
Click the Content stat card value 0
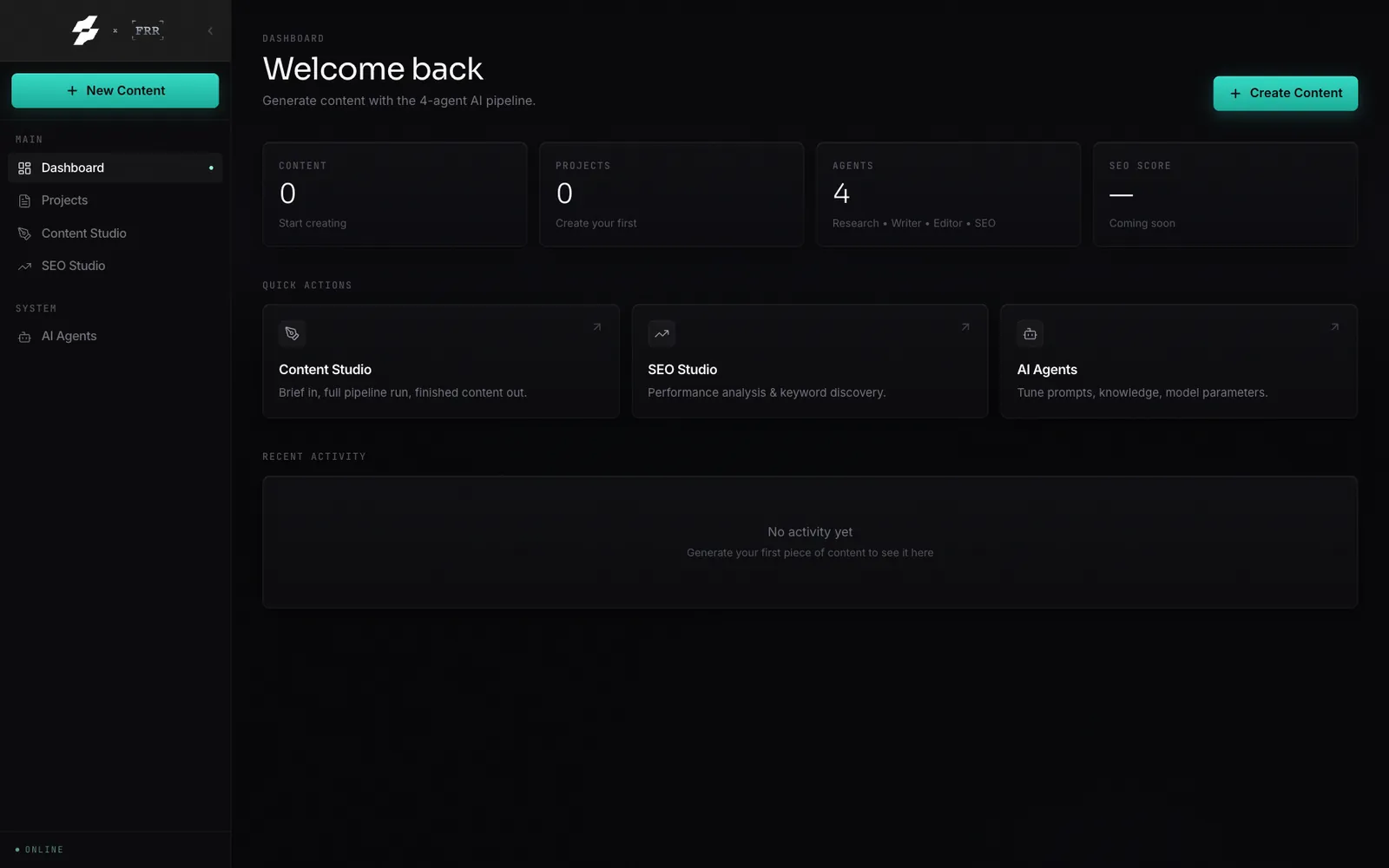pyautogui.click(x=287, y=194)
